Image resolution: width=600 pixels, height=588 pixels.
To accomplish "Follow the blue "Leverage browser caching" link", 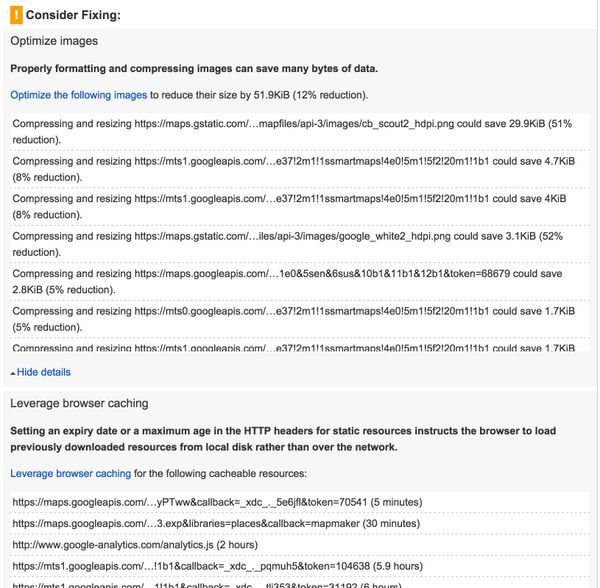I will (x=70, y=473).
